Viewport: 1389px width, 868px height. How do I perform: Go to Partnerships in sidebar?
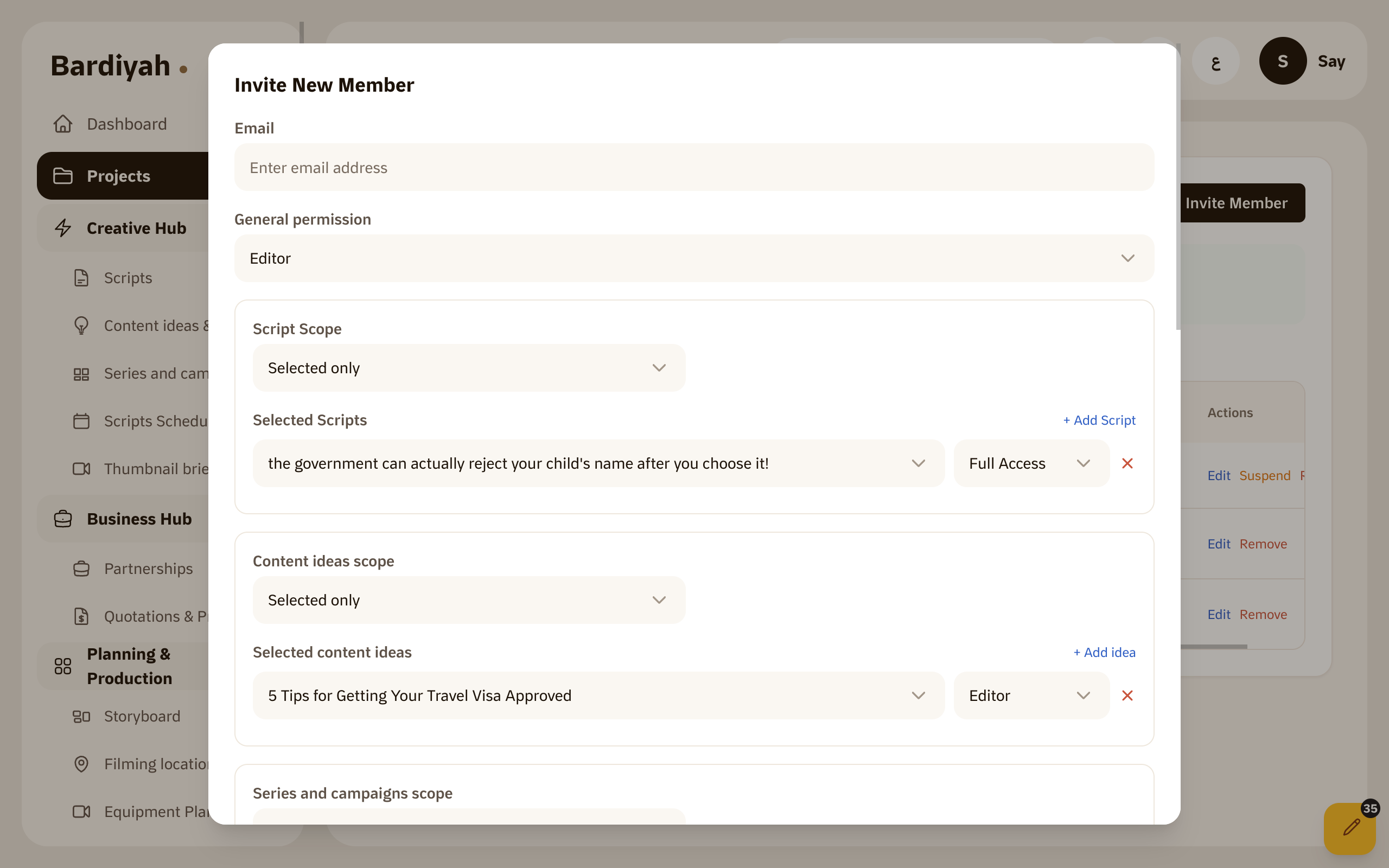(149, 569)
